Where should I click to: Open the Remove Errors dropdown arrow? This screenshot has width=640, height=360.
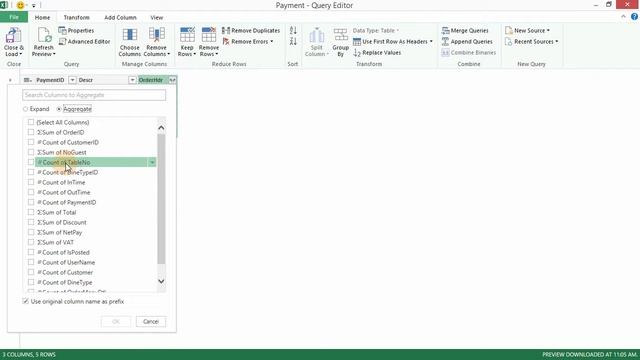point(271,42)
